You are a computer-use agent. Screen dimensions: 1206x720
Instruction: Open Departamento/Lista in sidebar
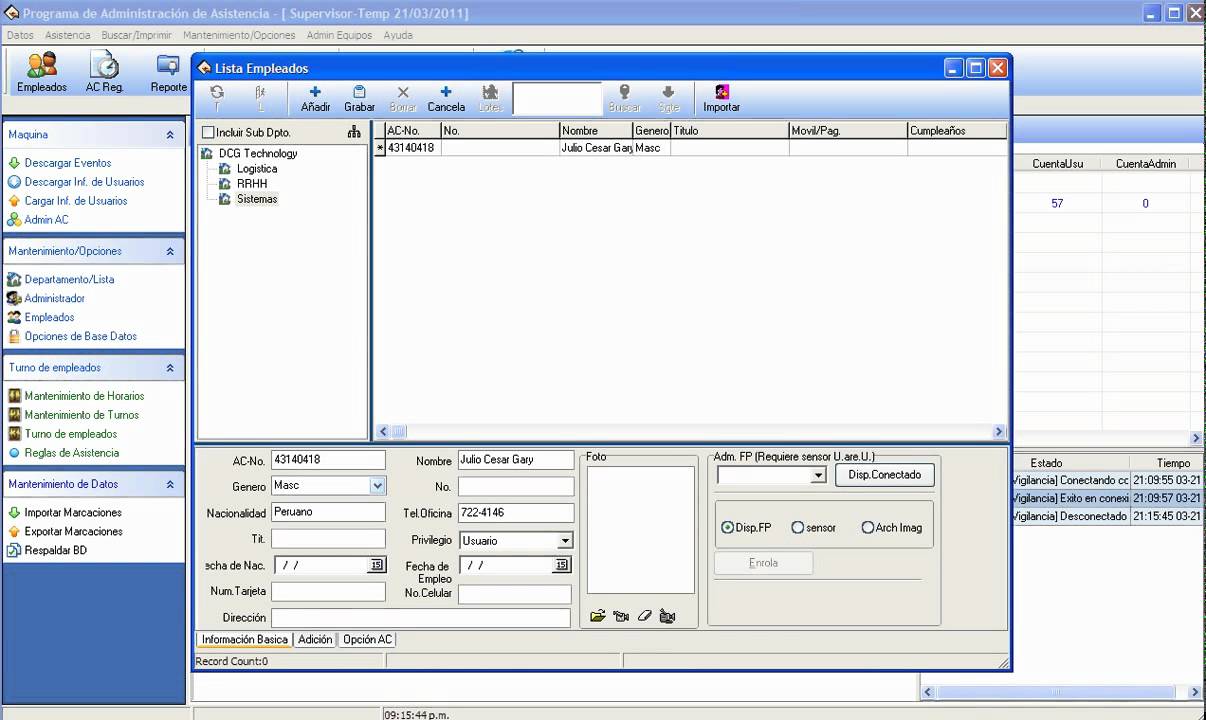coord(69,279)
